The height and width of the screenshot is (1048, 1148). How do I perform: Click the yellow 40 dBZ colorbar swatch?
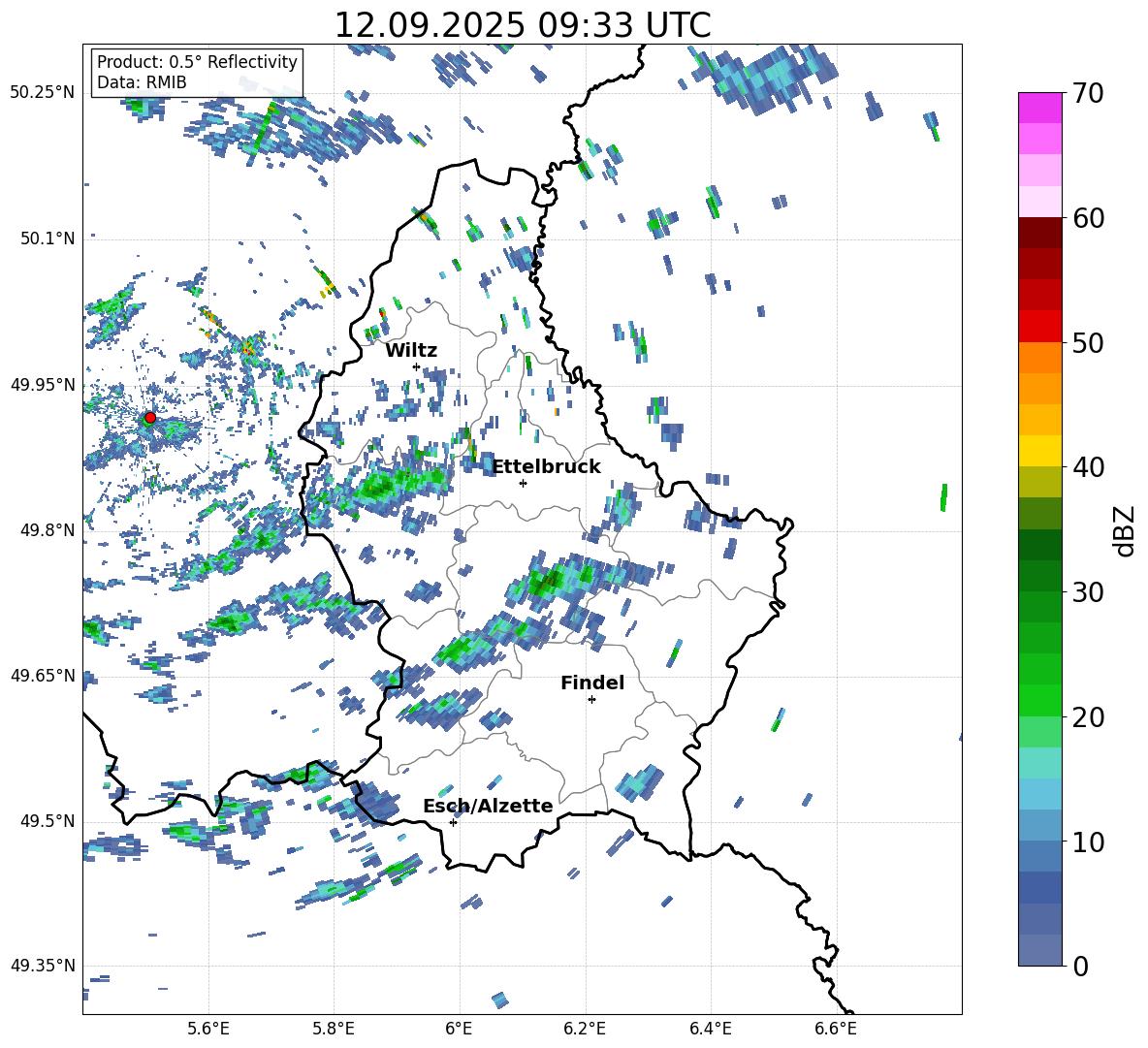[1039, 451]
